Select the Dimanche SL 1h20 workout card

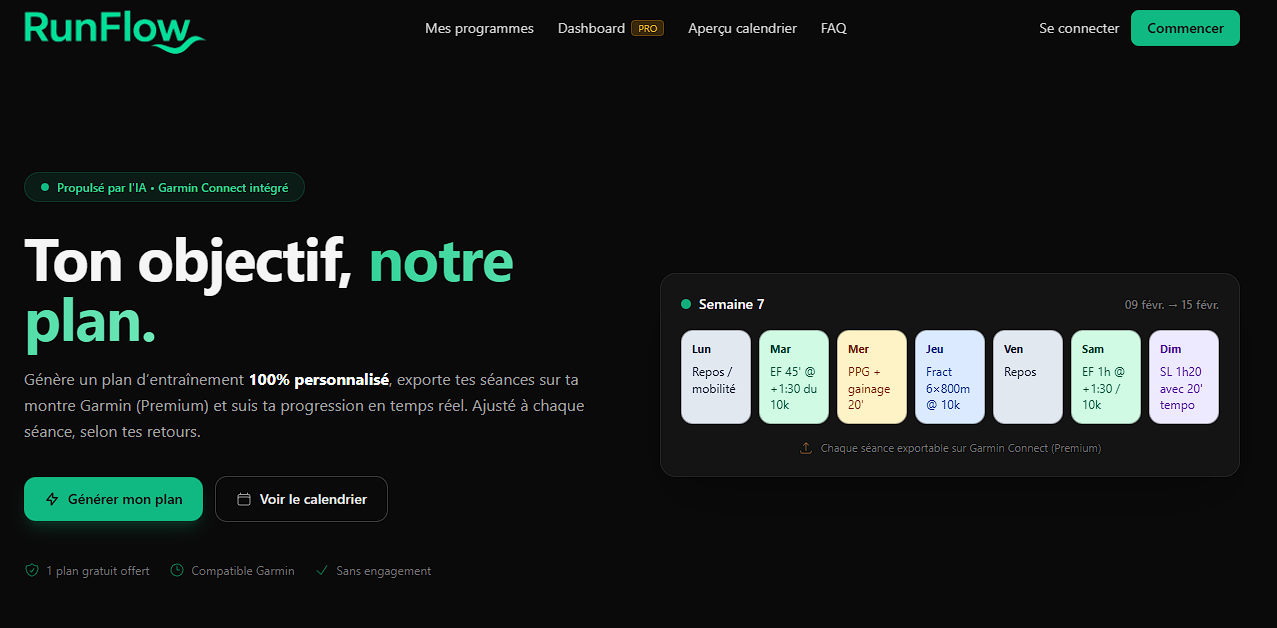click(x=1183, y=377)
